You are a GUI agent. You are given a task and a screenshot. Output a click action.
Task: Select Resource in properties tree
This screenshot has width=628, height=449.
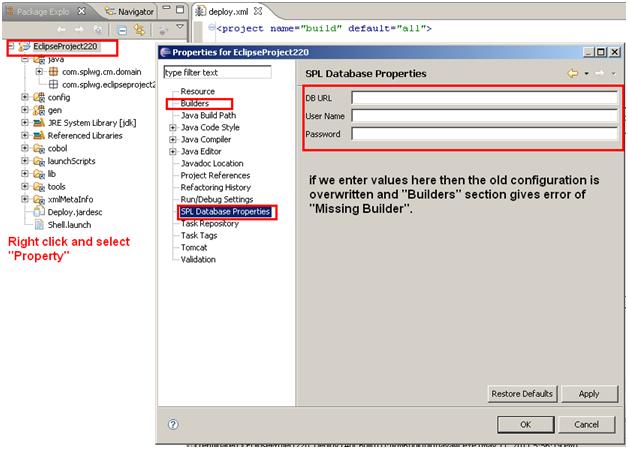tap(197, 91)
